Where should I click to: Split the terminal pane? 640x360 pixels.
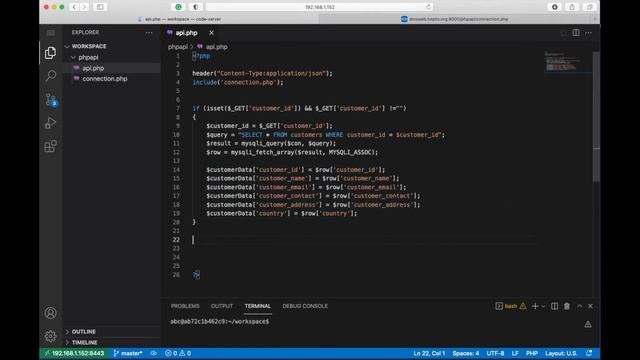click(x=554, y=306)
